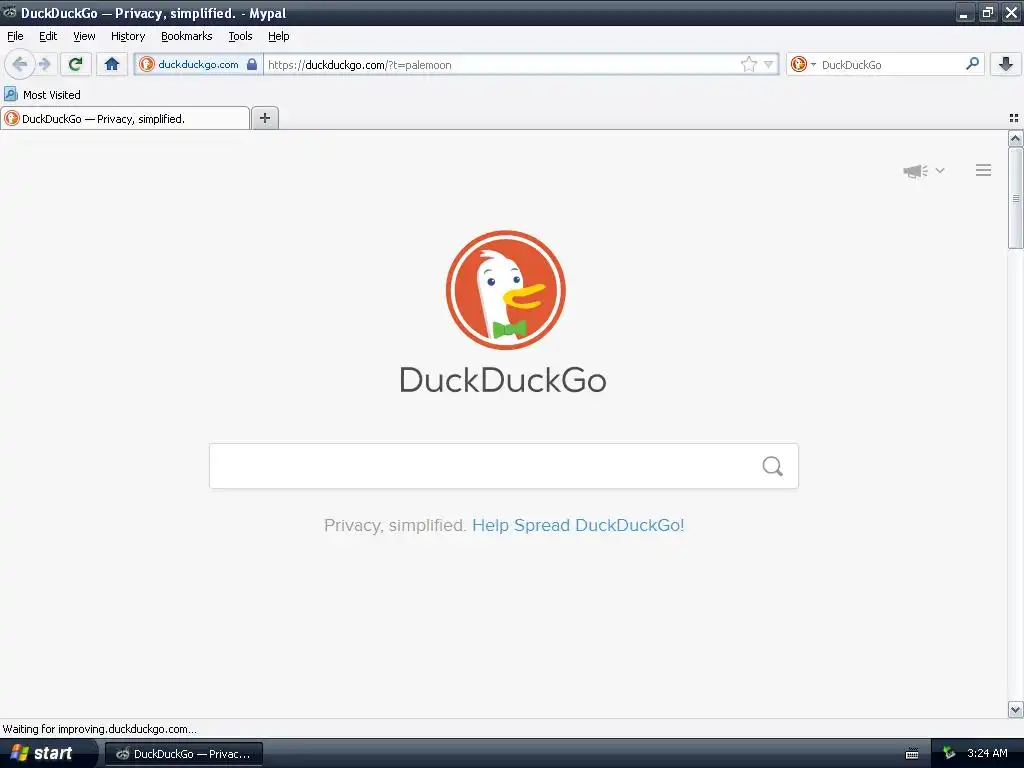
Task: Open address bar history dropdown arrow
Action: 769,64
